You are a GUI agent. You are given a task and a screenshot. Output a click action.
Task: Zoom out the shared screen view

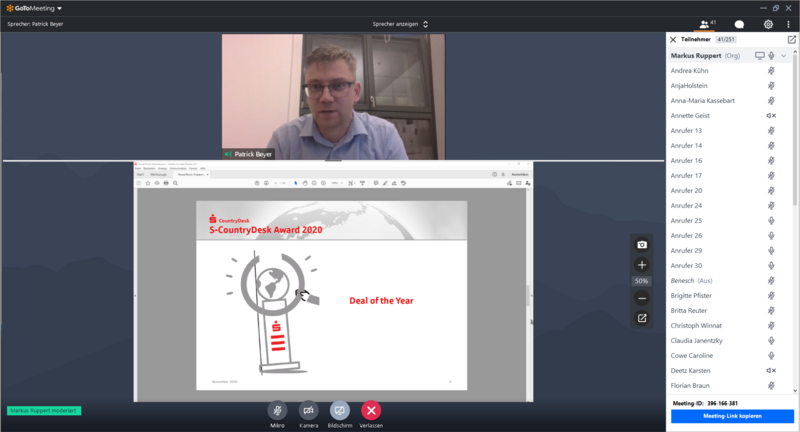click(x=642, y=298)
